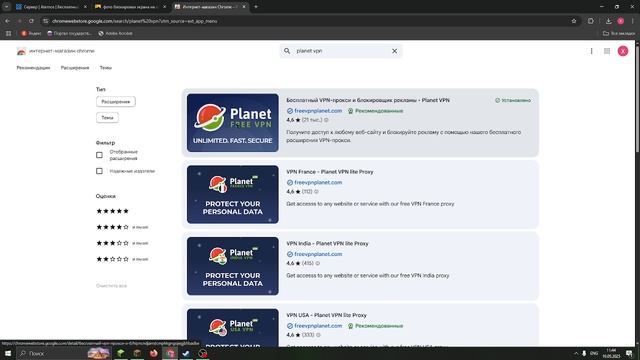Open the store's three-dot options menu
Screen dimensions: 640x360
pyautogui.click(x=591, y=51)
